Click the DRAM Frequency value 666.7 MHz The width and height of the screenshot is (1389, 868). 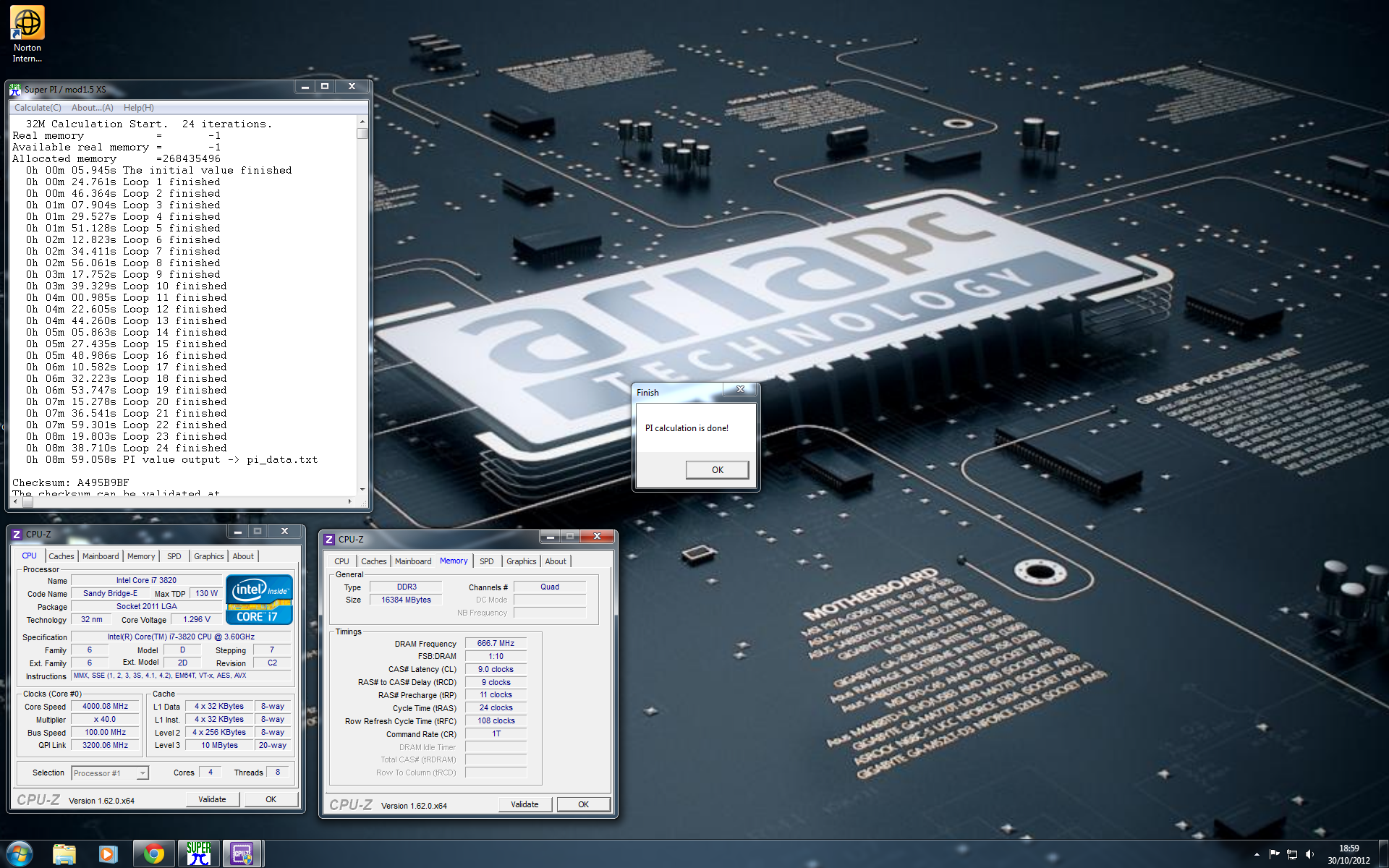point(496,644)
